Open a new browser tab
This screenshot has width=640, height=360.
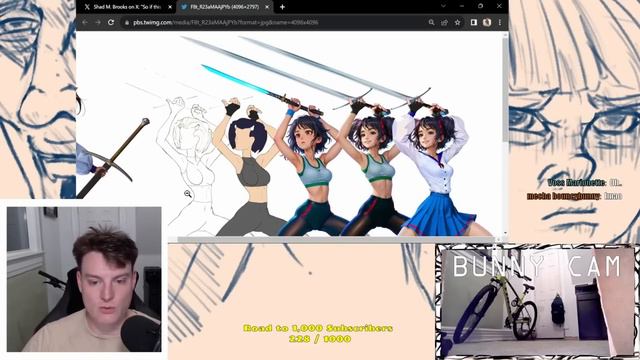click(x=282, y=7)
